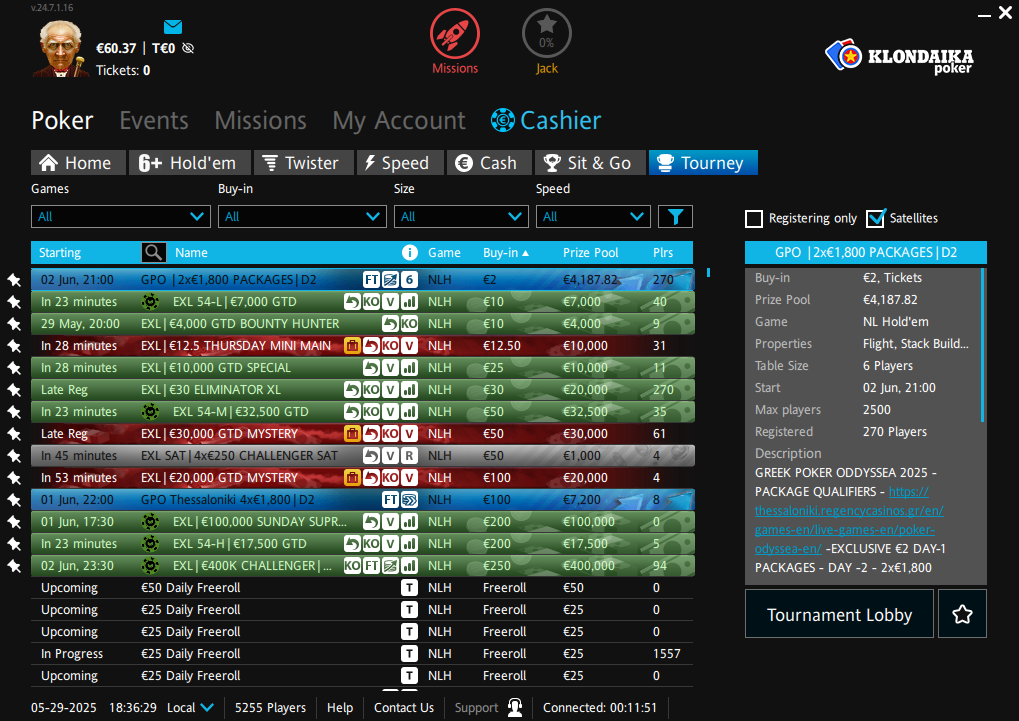Switch to Events main tab
The height and width of the screenshot is (721, 1019).
pos(154,120)
